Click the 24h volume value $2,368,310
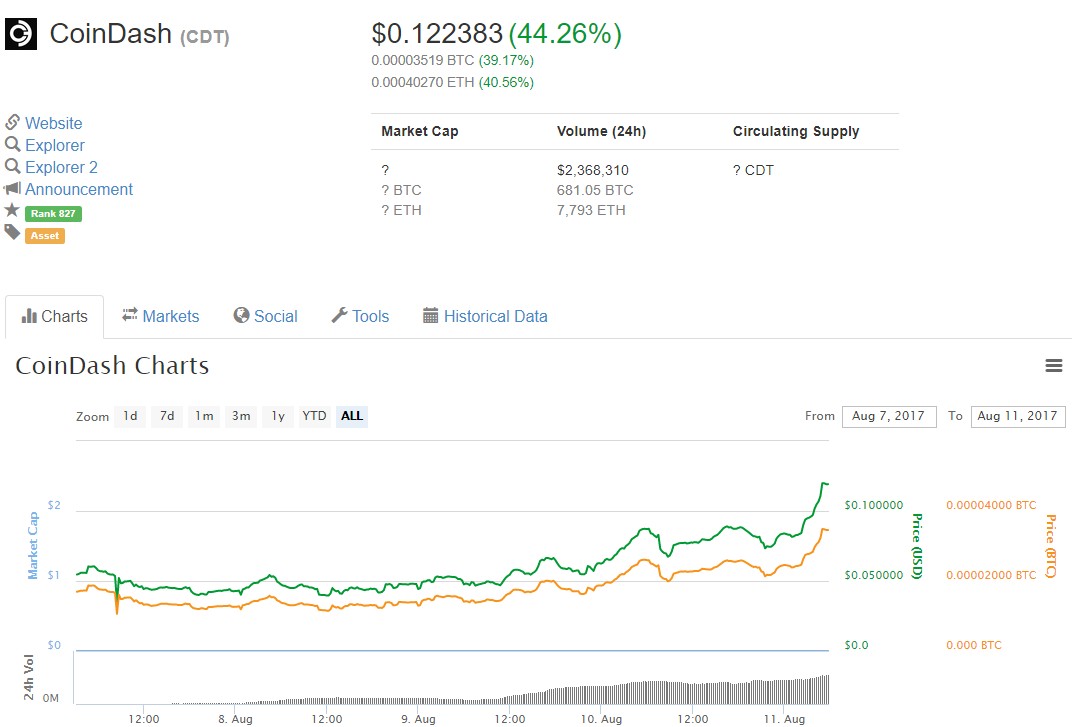The height and width of the screenshot is (727, 1072). (x=593, y=170)
